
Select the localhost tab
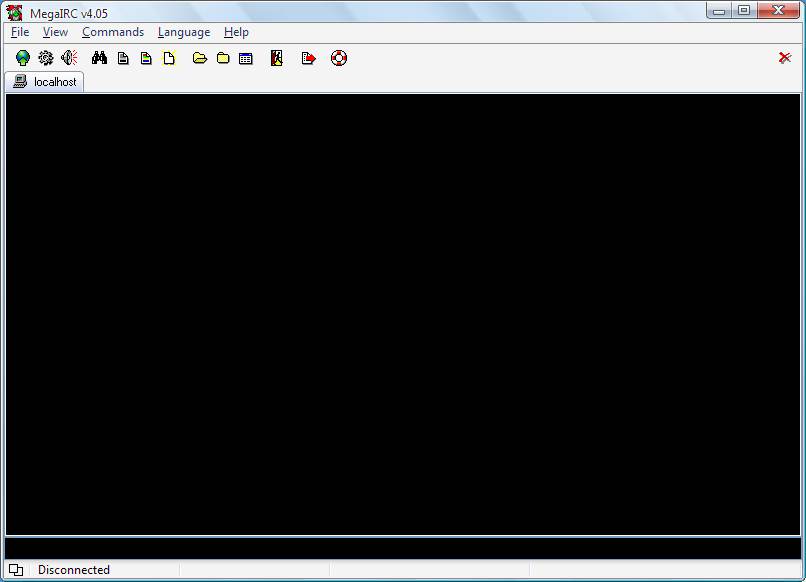44,82
